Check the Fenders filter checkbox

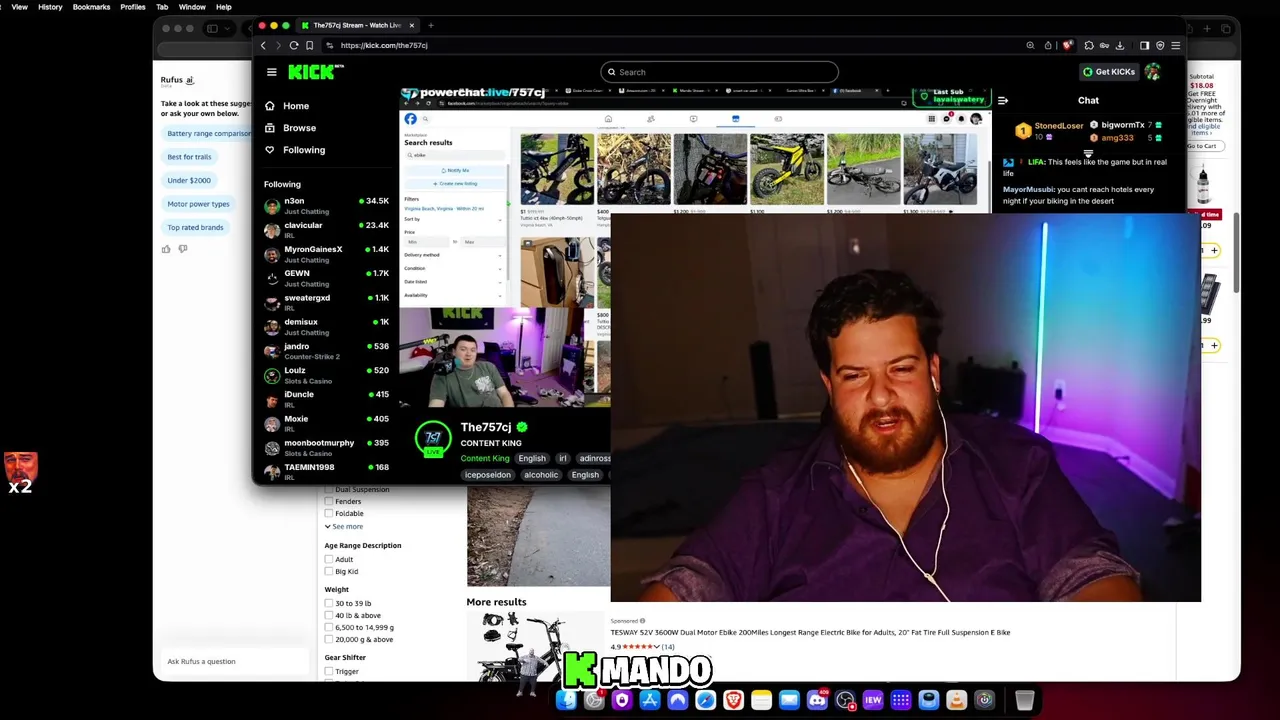pyautogui.click(x=329, y=501)
